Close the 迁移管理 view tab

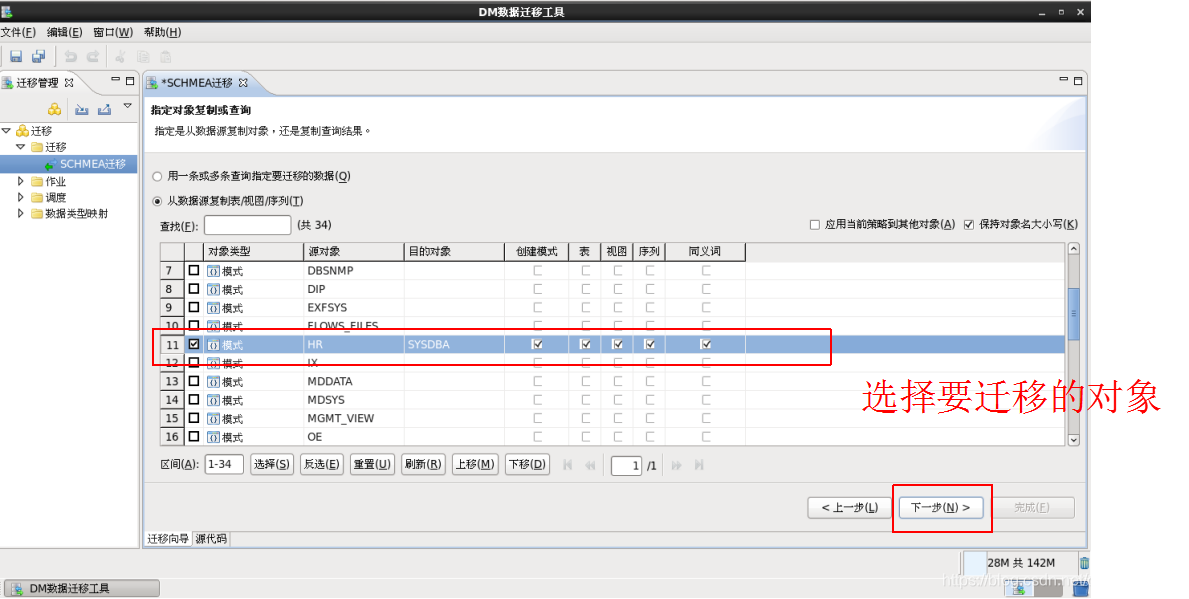(x=69, y=83)
